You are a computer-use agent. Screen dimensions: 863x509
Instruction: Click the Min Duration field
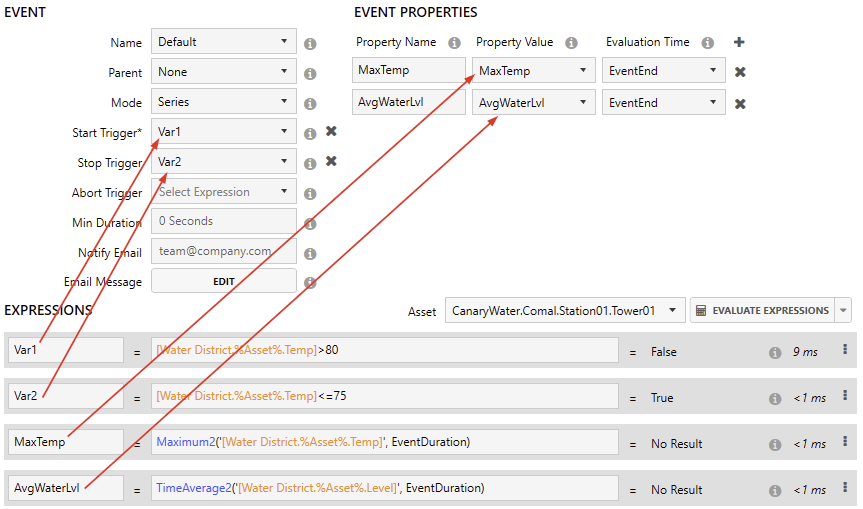point(224,221)
